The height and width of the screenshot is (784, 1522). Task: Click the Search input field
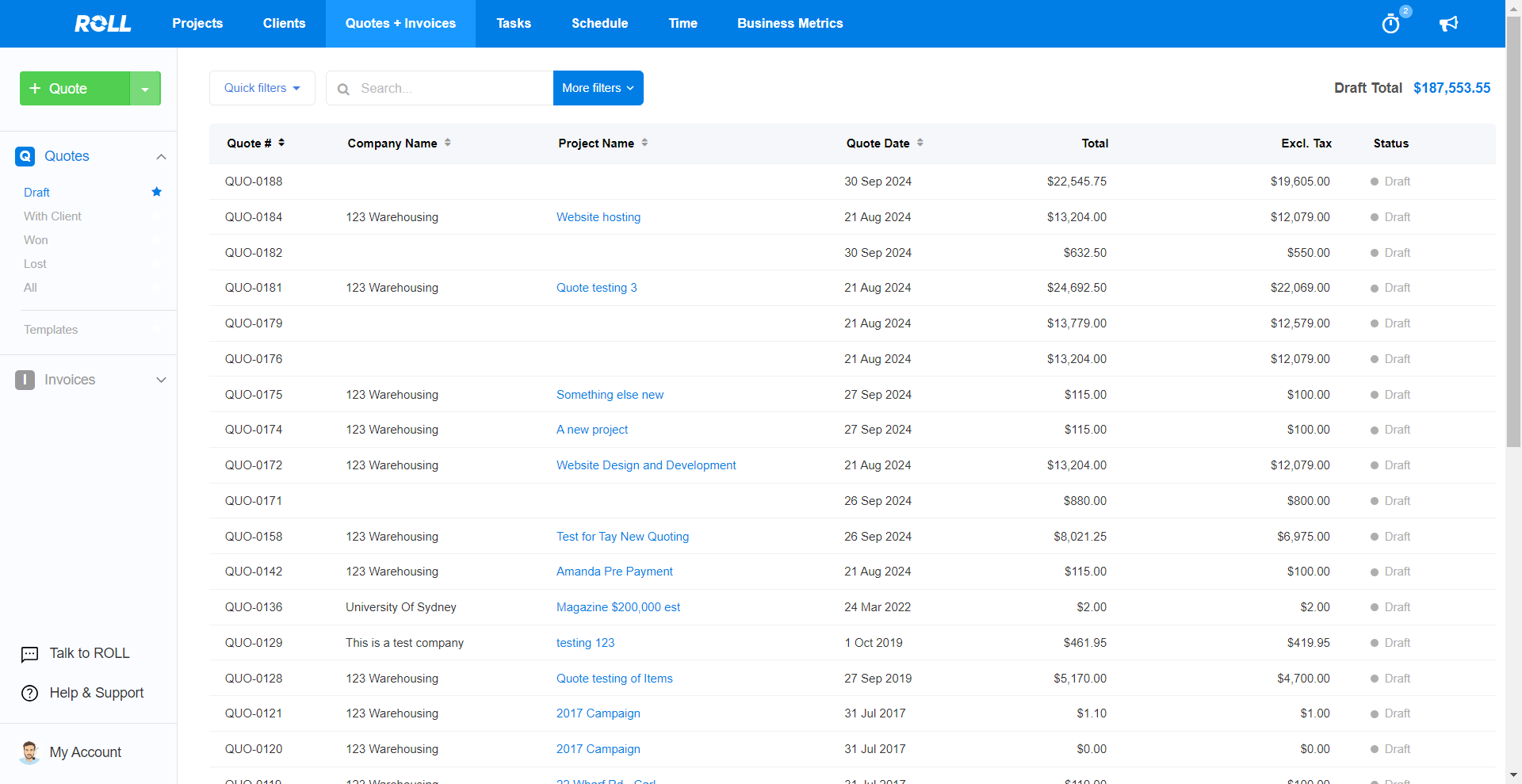click(452, 88)
